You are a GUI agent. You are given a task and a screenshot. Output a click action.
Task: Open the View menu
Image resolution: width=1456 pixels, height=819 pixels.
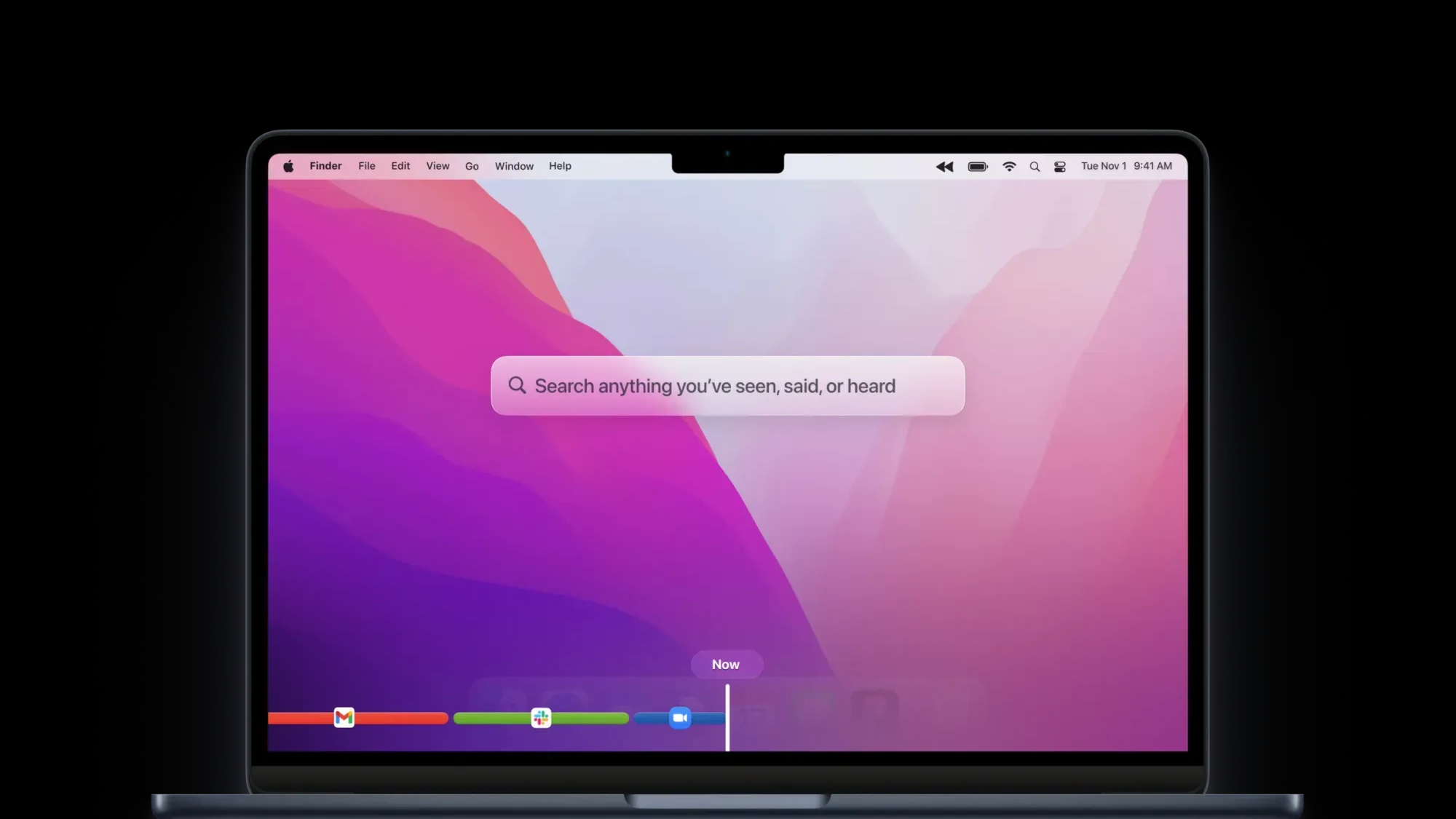pos(438,166)
